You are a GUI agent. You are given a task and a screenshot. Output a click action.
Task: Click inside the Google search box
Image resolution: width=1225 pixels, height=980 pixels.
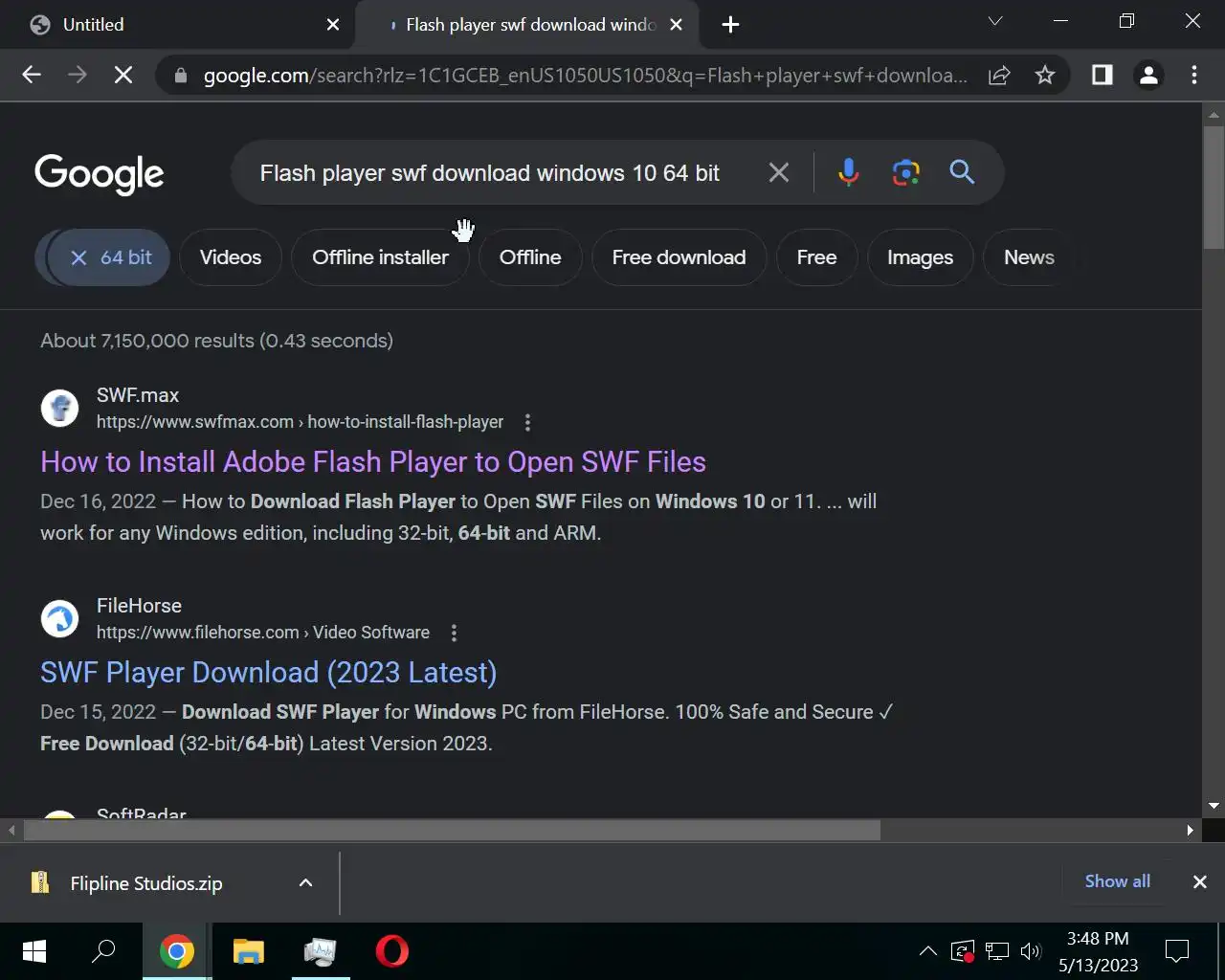point(490,173)
